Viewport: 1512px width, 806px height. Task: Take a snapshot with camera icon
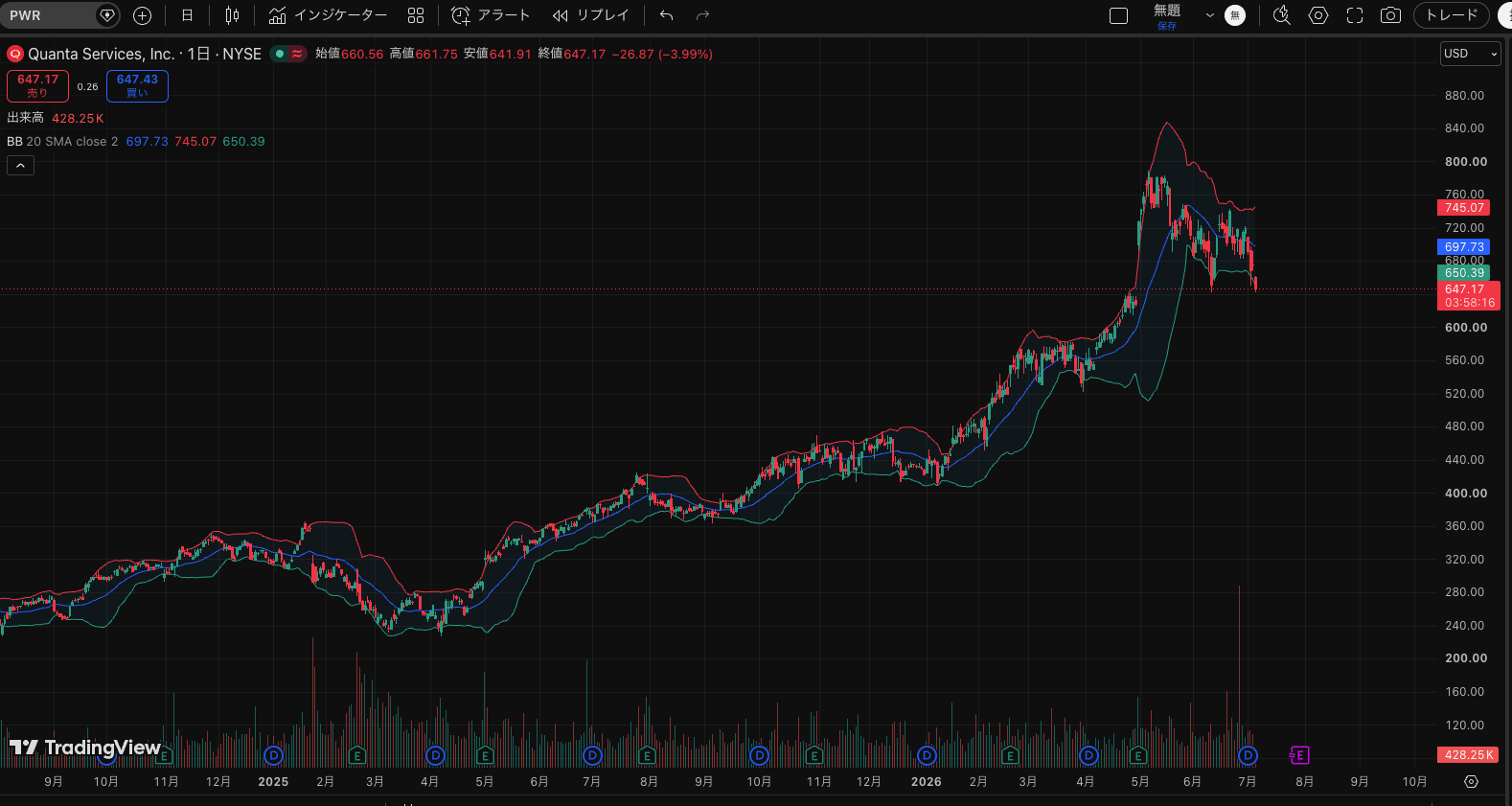[x=1390, y=15]
